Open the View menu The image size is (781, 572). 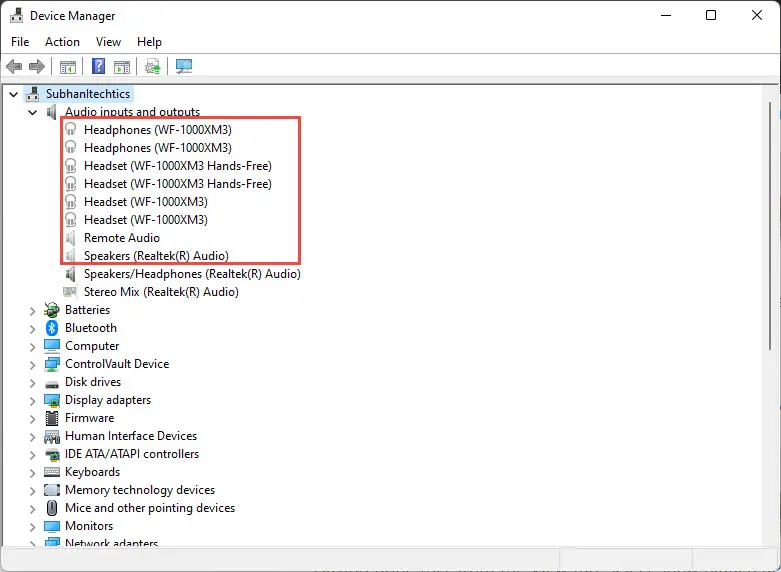(x=108, y=42)
